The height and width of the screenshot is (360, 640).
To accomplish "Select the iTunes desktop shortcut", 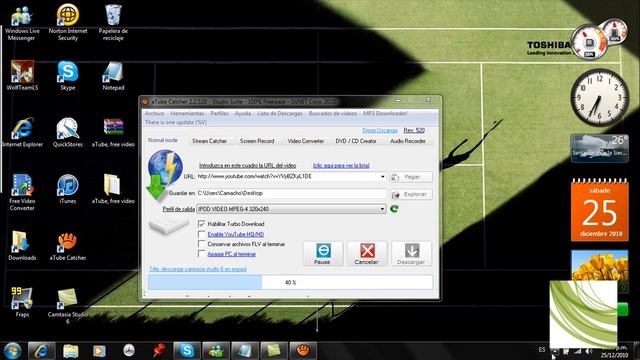I will coord(68,189).
